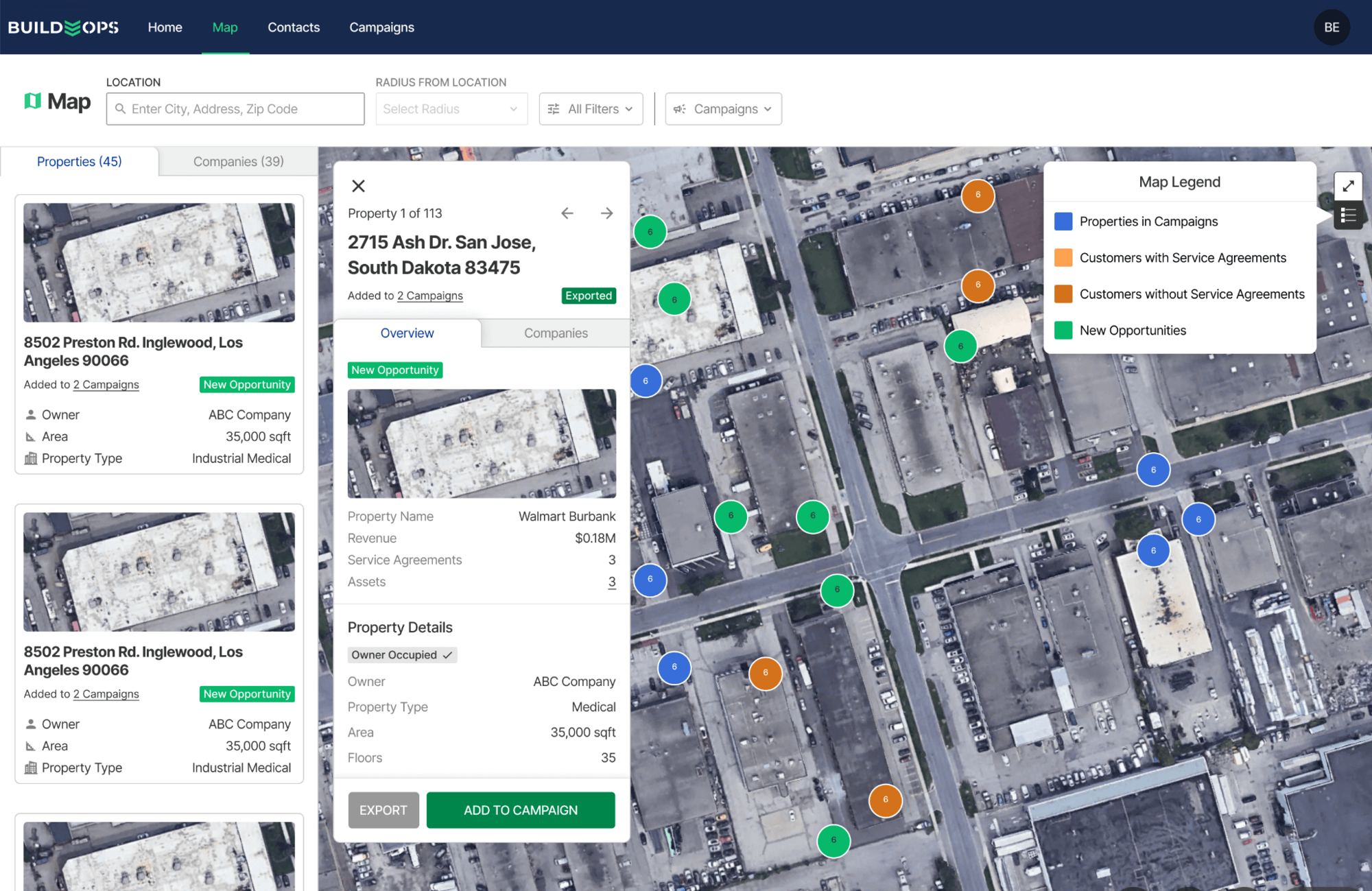Click the Property 1 of 113 label
This screenshot has width=1372, height=891.
(x=394, y=213)
